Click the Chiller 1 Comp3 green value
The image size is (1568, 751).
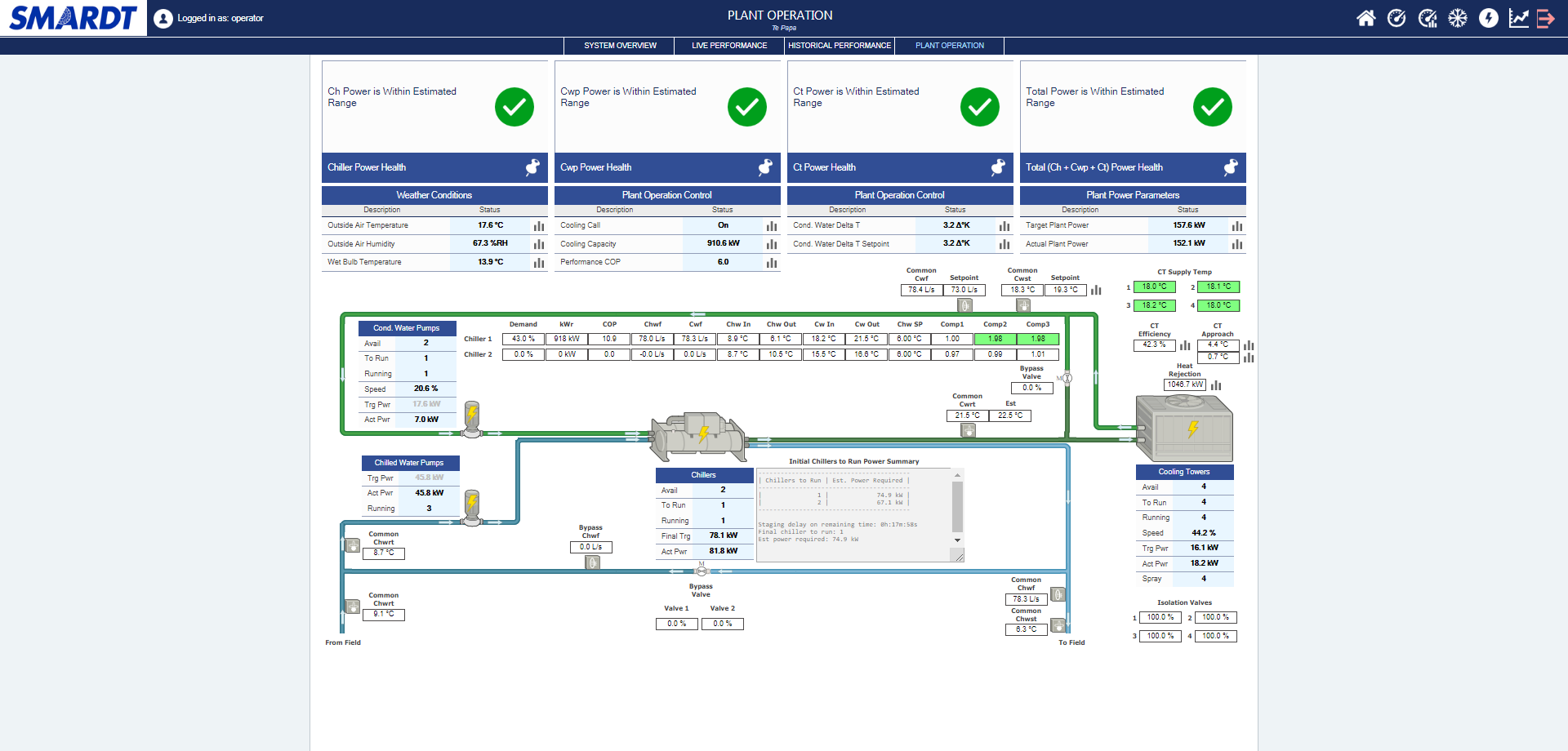click(1038, 339)
